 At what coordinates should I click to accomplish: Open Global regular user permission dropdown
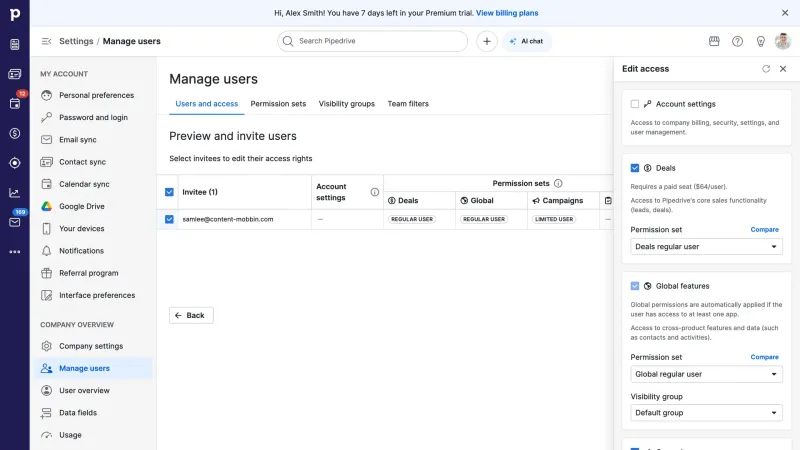coord(706,374)
